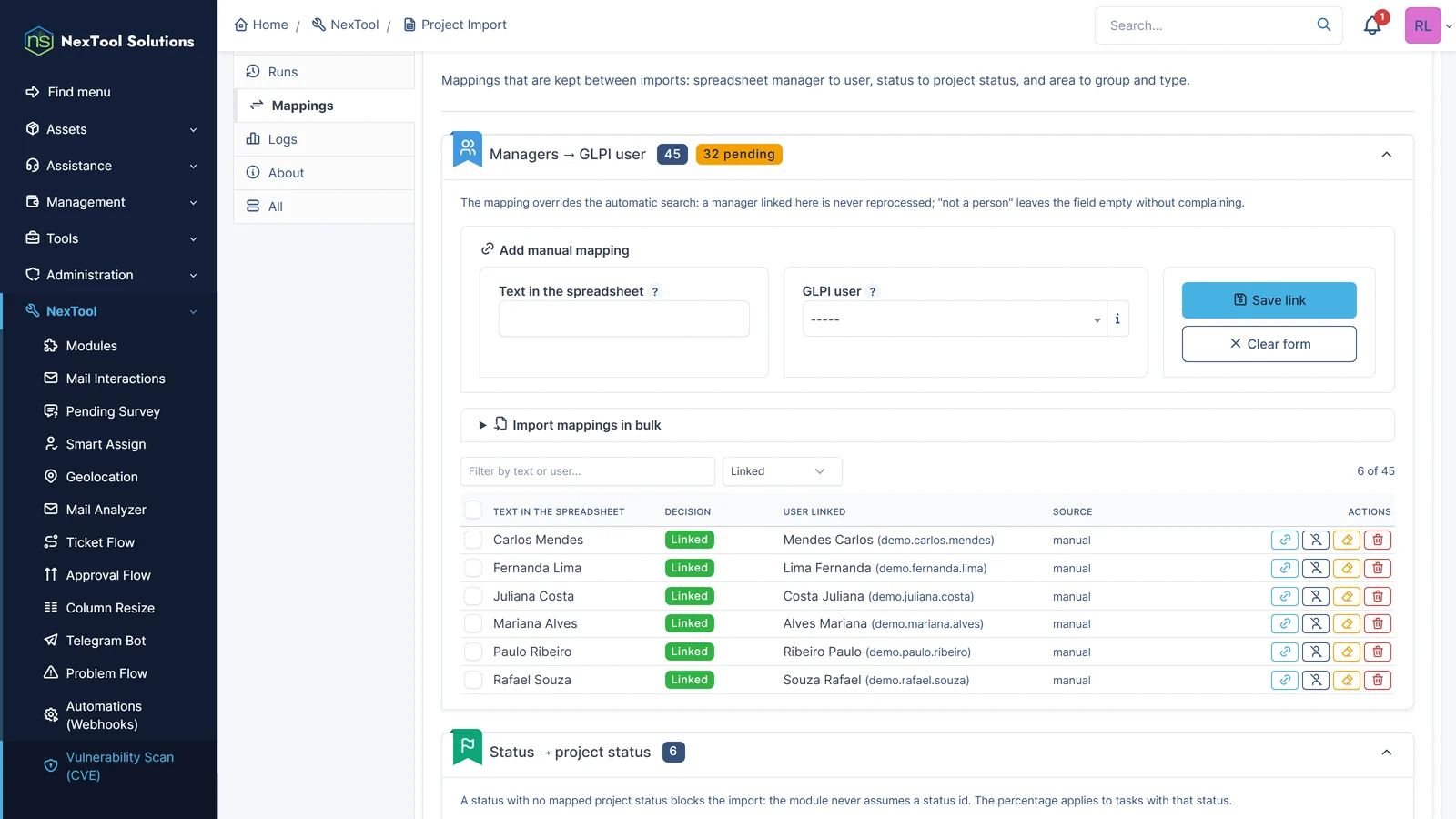Viewport: 1456px width, 819px height.
Task: Open Ticket Flow in the sidebar
Action: click(100, 542)
